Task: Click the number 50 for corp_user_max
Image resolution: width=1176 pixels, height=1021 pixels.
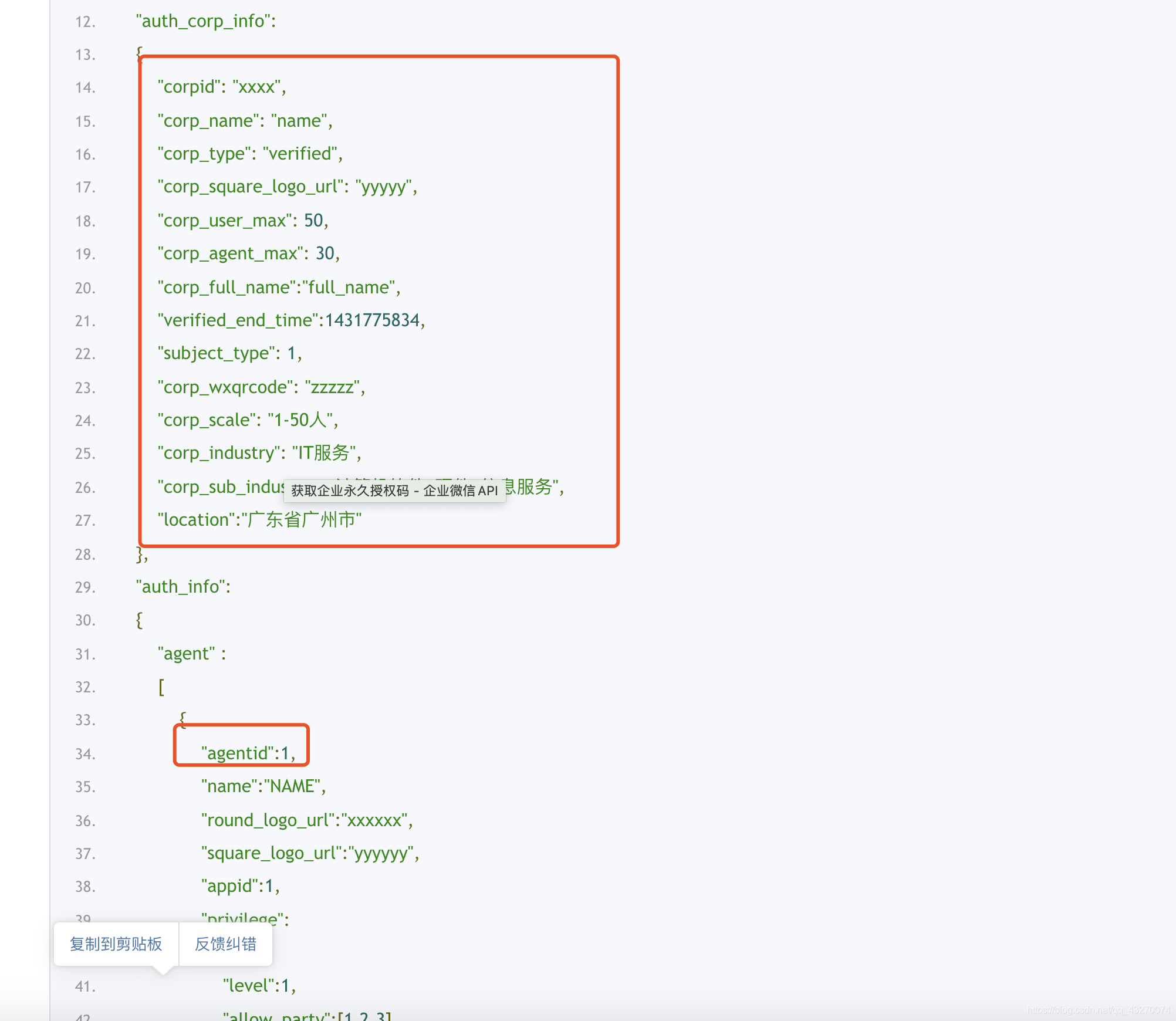Action: click(313, 221)
